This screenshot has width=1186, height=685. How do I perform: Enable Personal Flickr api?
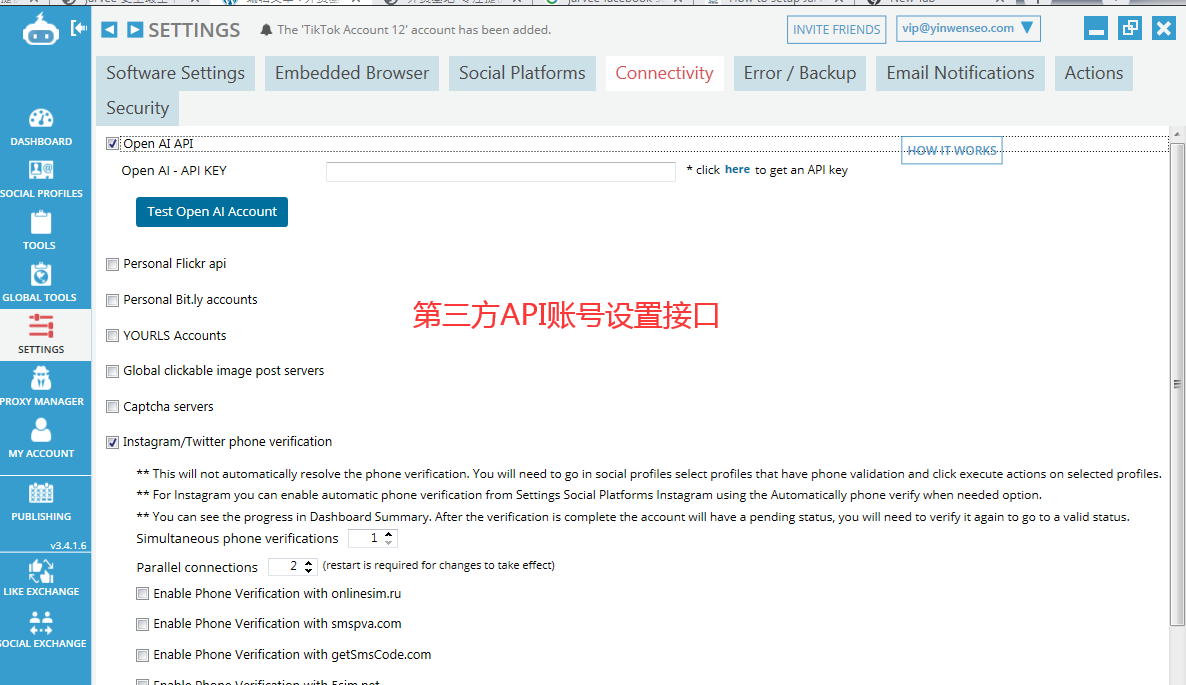click(x=112, y=265)
